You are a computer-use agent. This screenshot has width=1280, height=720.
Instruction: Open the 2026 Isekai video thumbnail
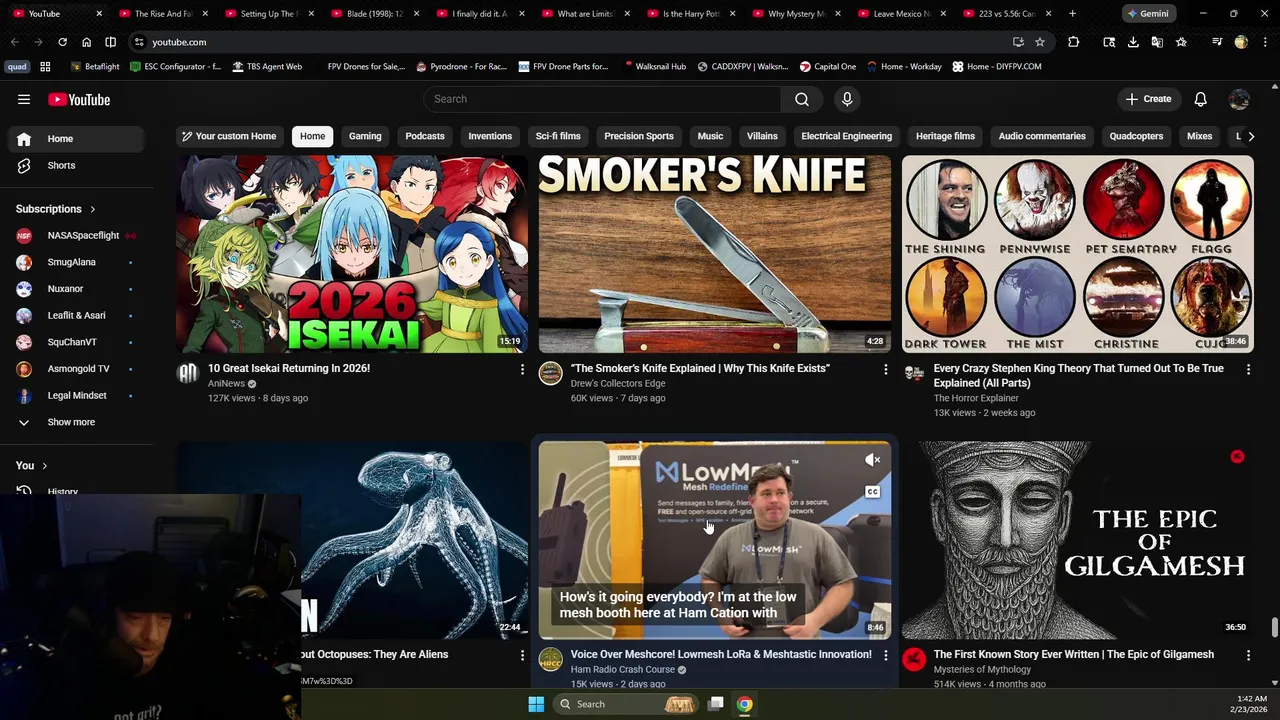point(352,254)
